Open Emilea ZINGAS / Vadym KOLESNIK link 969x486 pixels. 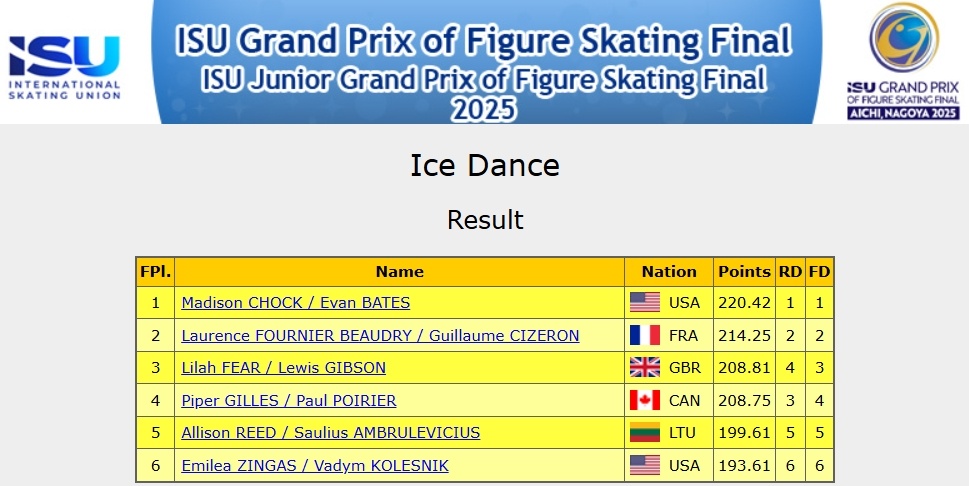314,466
